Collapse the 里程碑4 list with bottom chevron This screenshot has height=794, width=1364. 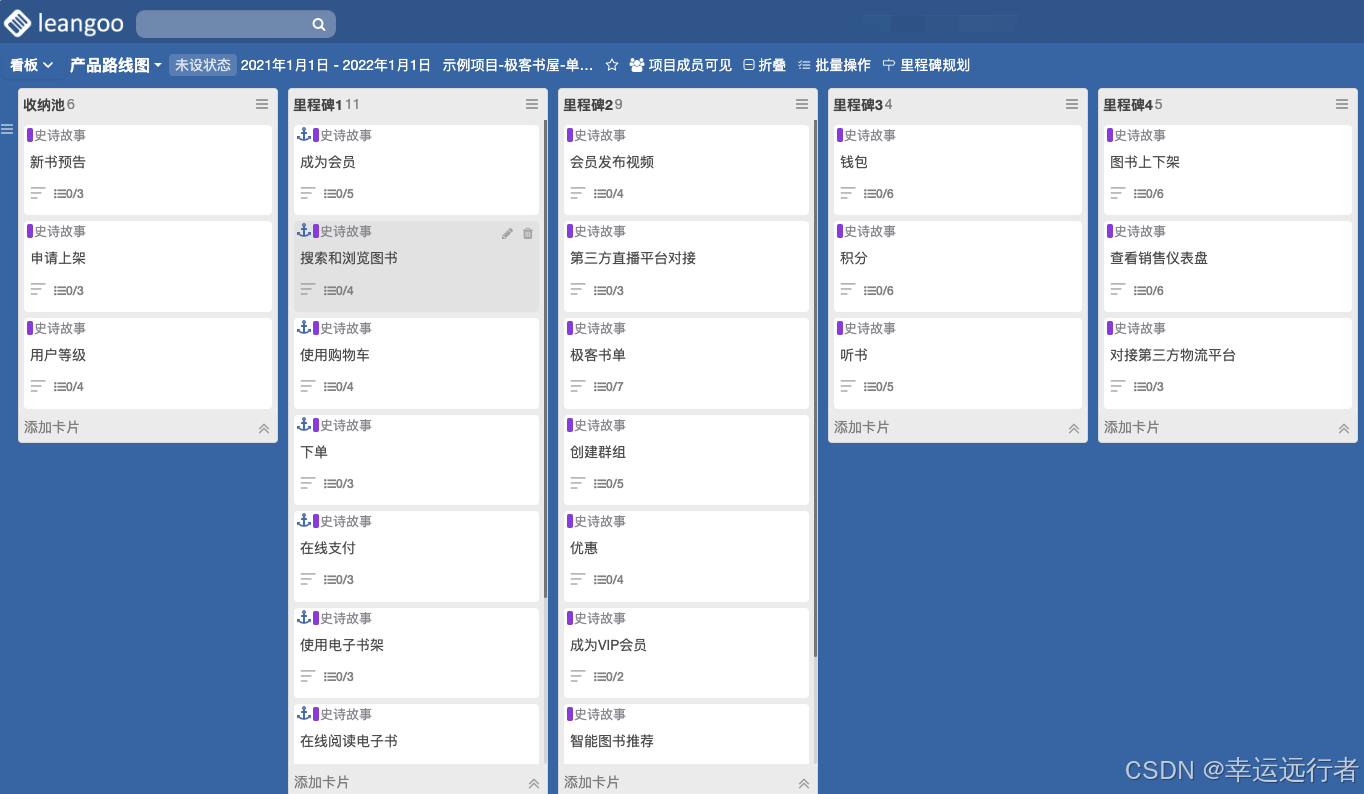(x=1344, y=428)
